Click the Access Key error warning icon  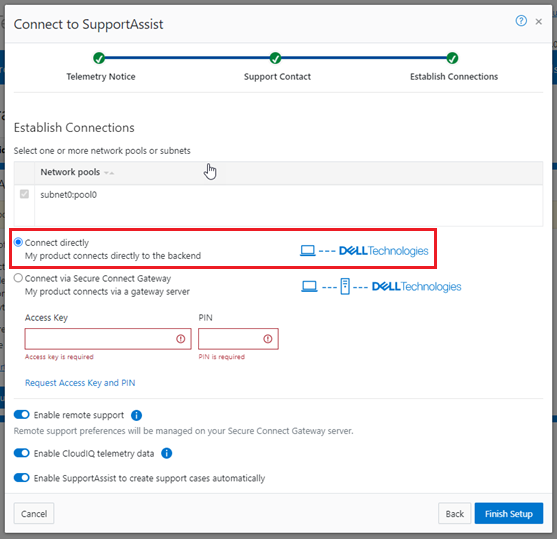(x=180, y=339)
